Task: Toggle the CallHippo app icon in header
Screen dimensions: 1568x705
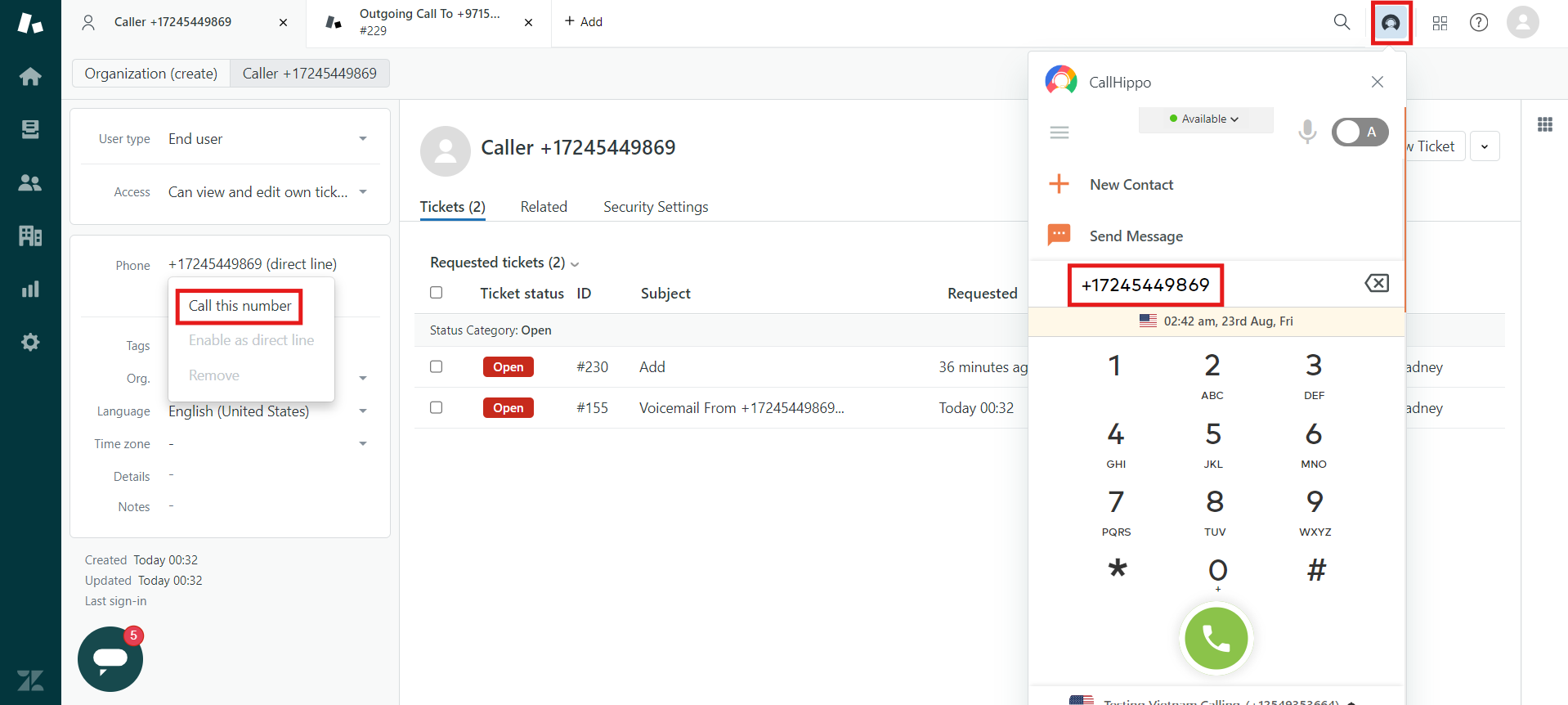Action: click(x=1391, y=23)
